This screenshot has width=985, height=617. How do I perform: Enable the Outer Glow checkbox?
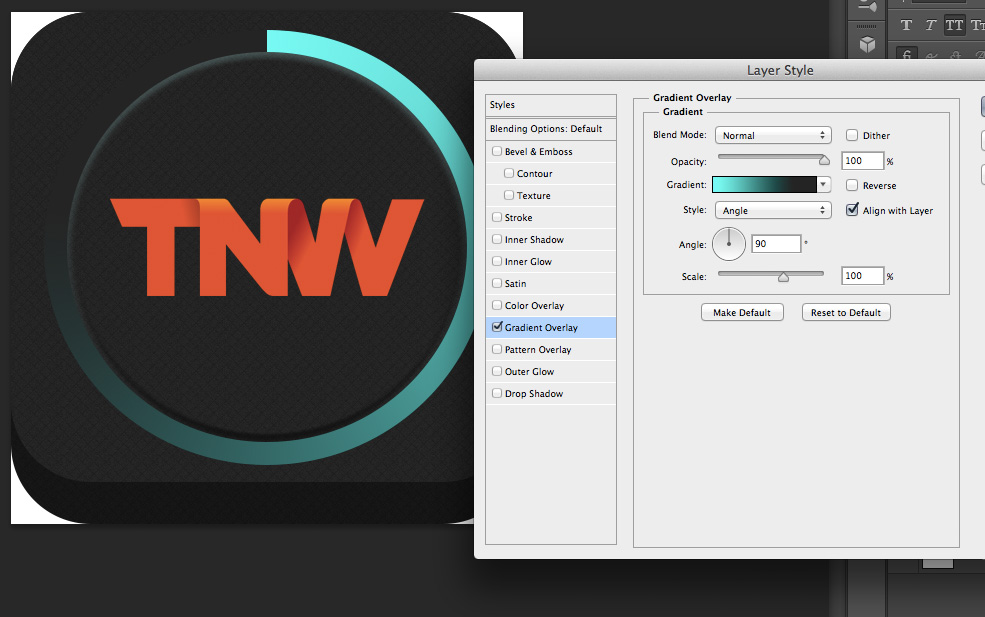[x=497, y=371]
